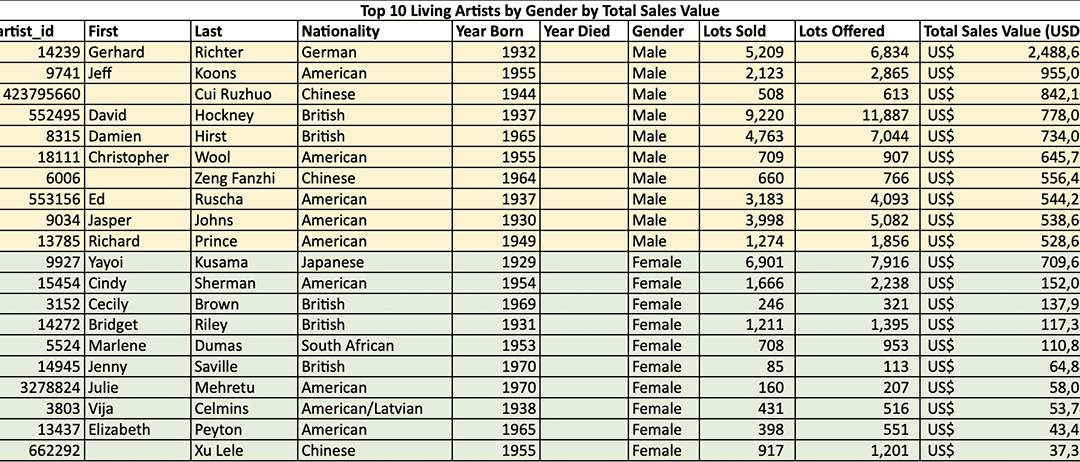Select the 'Gender' header cell
This screenshot has width=1080, height=462.
pyautogui.click(x=658, y=31)
